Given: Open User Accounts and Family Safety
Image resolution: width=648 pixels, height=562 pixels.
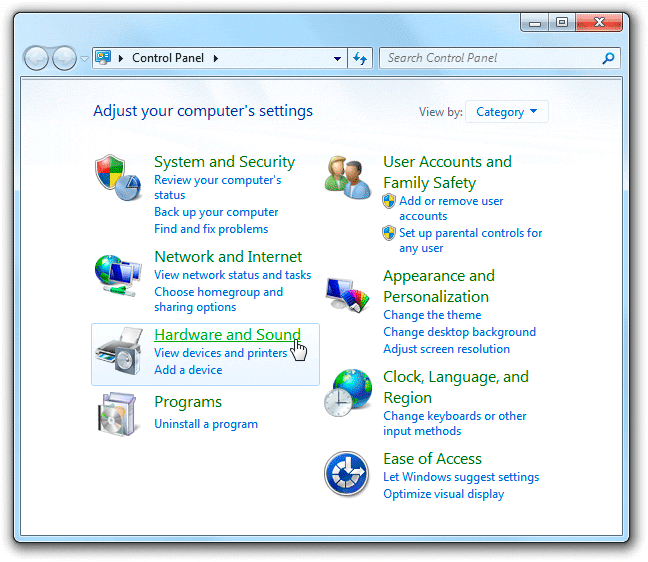Looking at the screenshot, I should click(447, 172).
